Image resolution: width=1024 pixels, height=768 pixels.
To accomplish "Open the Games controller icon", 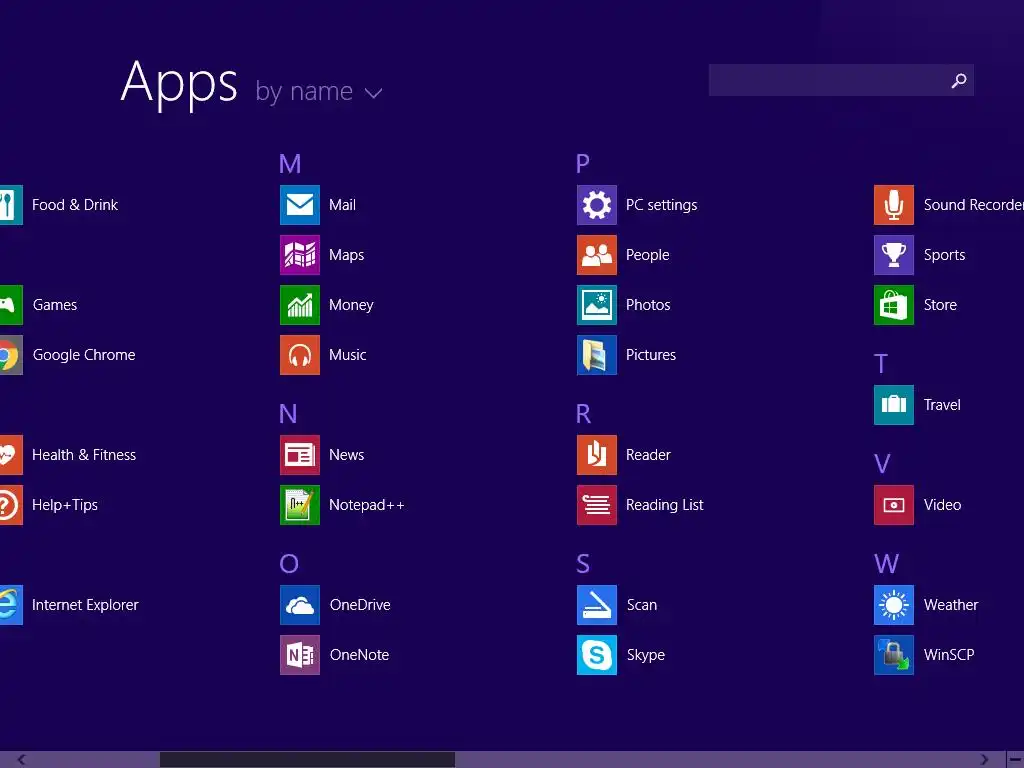I will click(11, 304).
